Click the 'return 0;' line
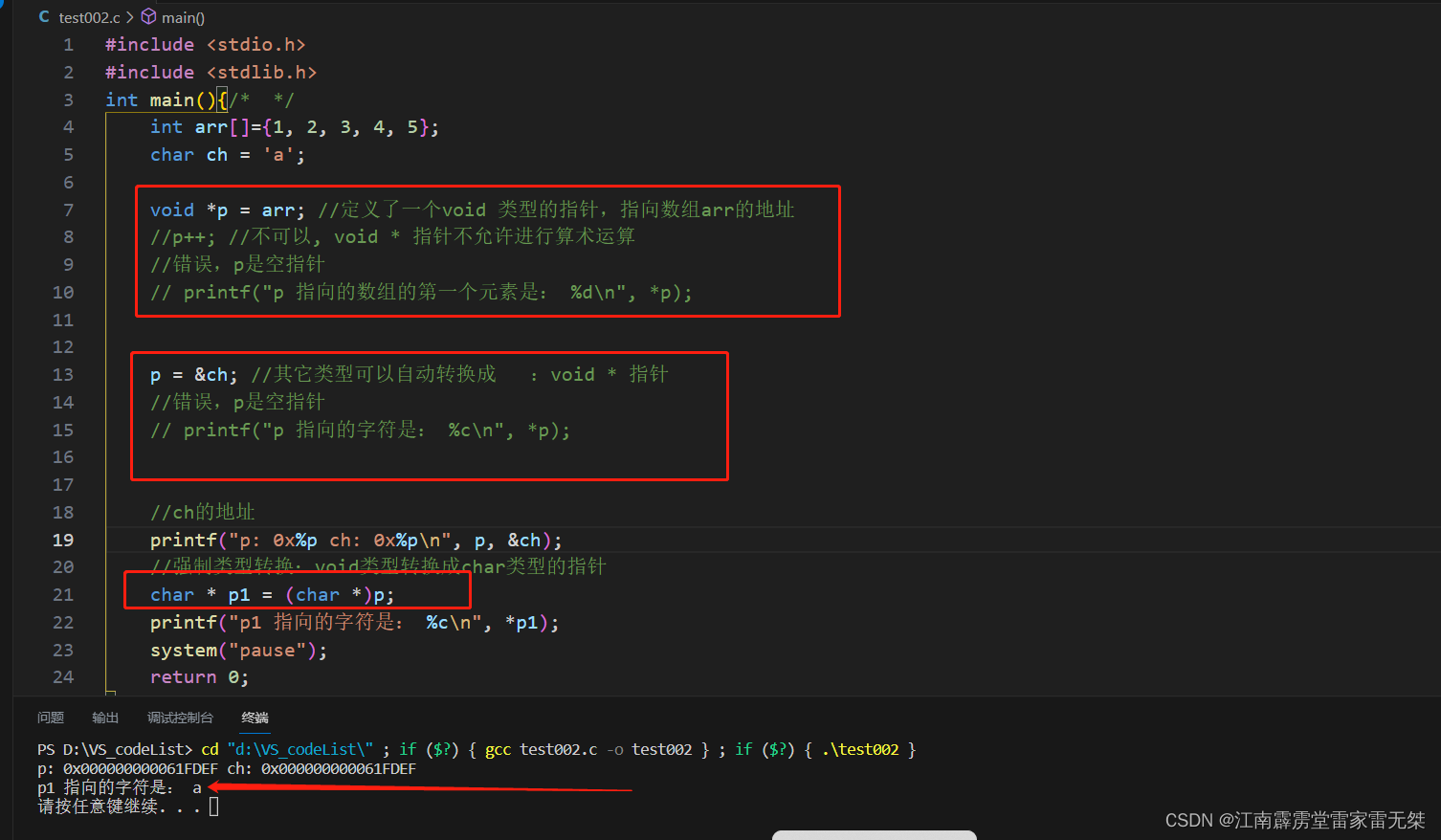The image size is (1441, 840). (x=199, y=677)
